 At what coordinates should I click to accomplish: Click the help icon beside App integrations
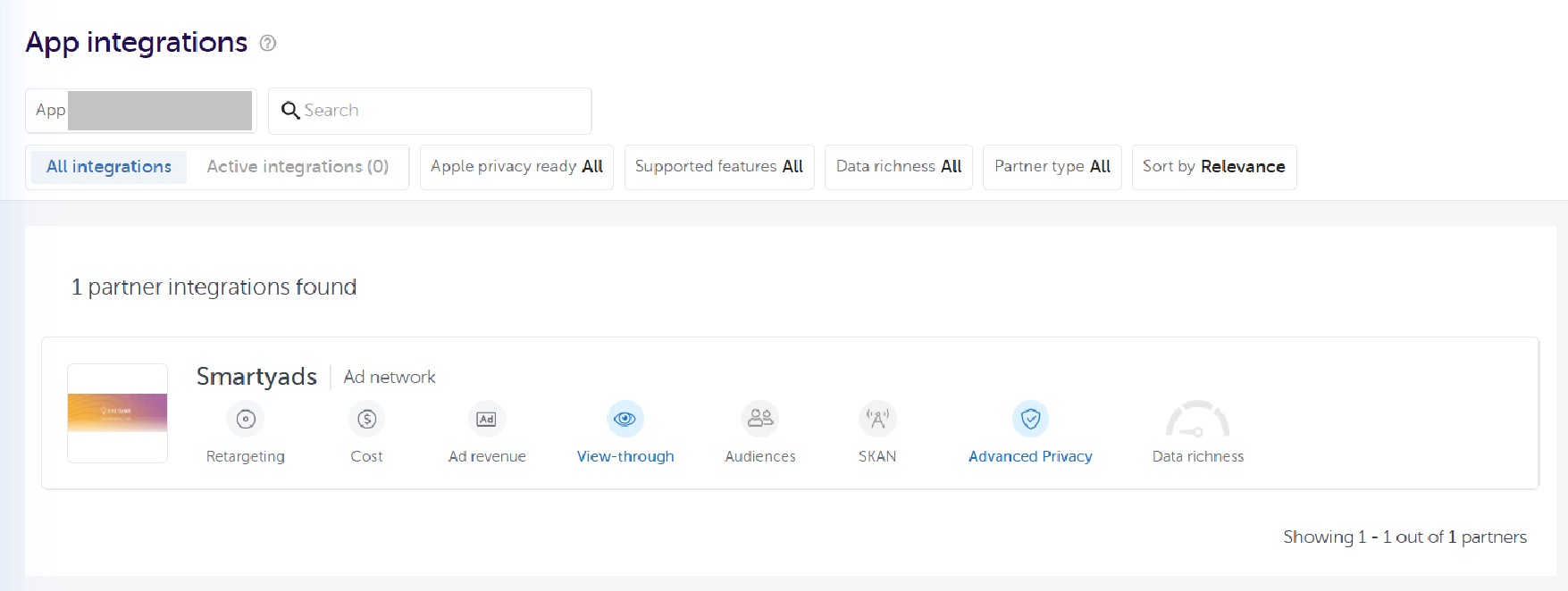[x=268, y=43]
